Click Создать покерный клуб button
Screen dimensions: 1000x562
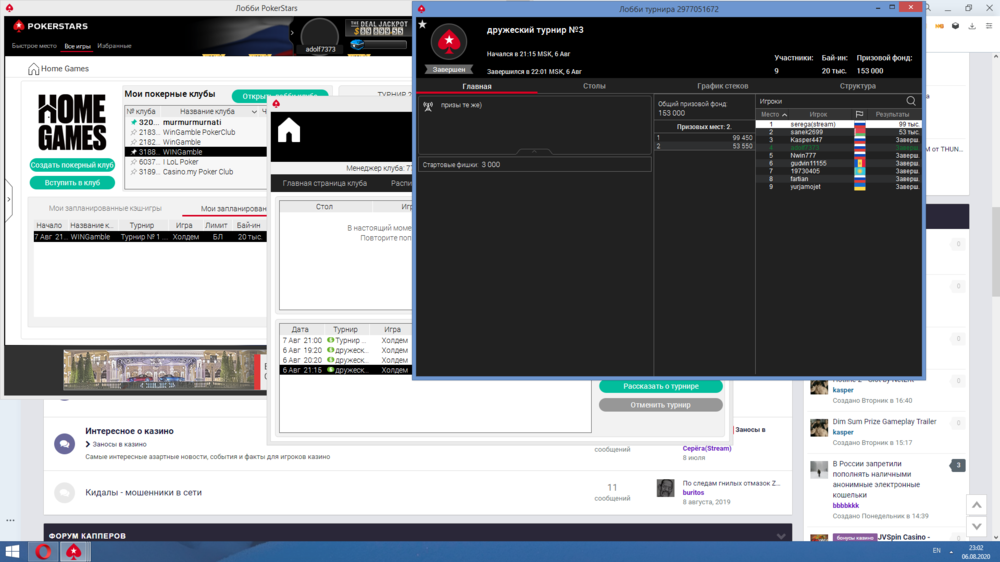(72, 165)
